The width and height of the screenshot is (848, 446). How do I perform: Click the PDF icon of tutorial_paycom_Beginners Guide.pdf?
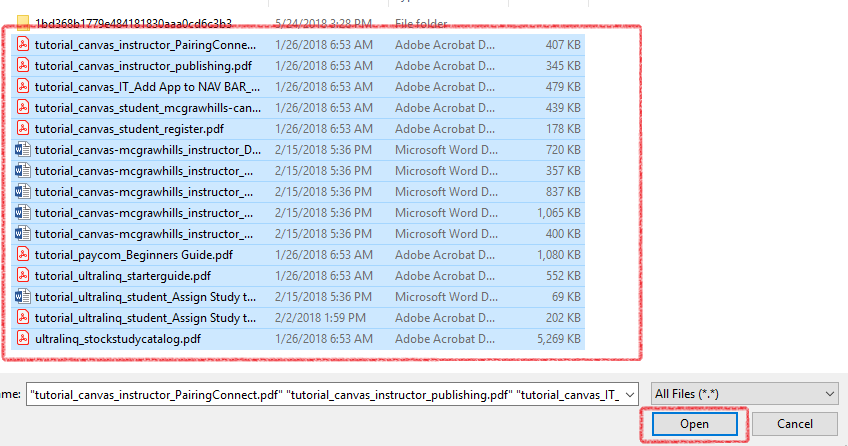tap(23, 255)
